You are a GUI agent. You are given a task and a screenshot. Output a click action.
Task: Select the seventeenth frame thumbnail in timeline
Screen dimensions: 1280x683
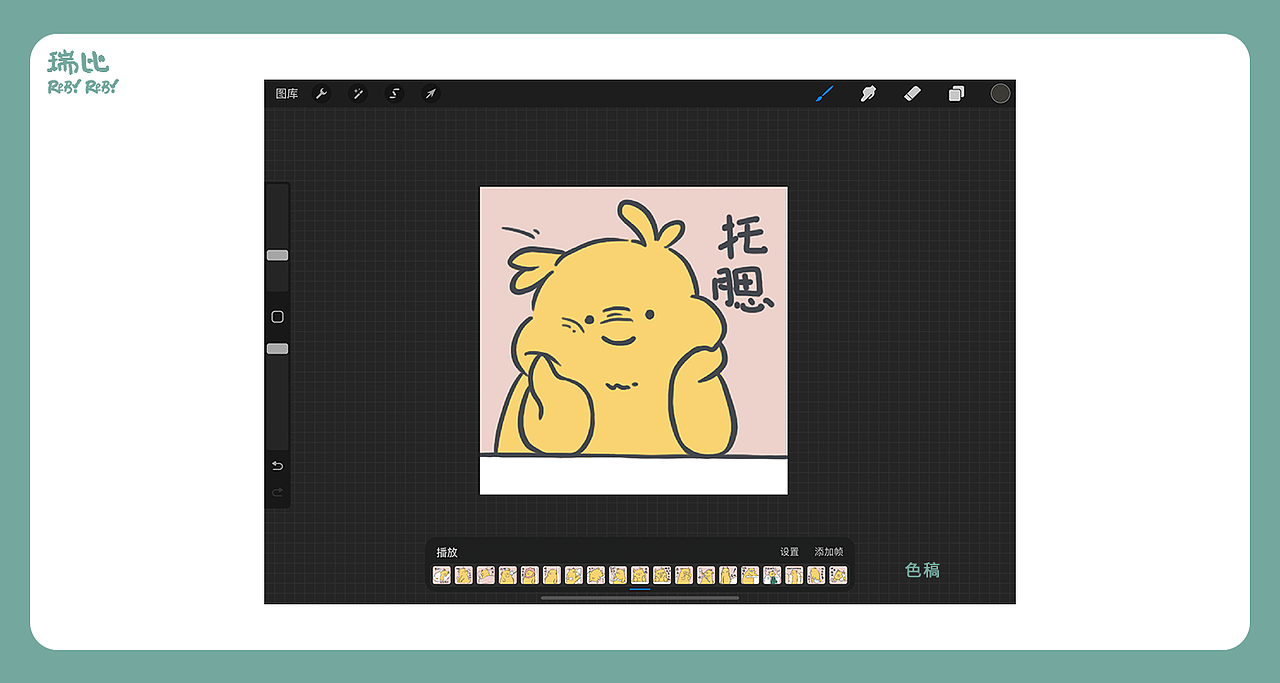pyautogui.click(x=794, y=575)
